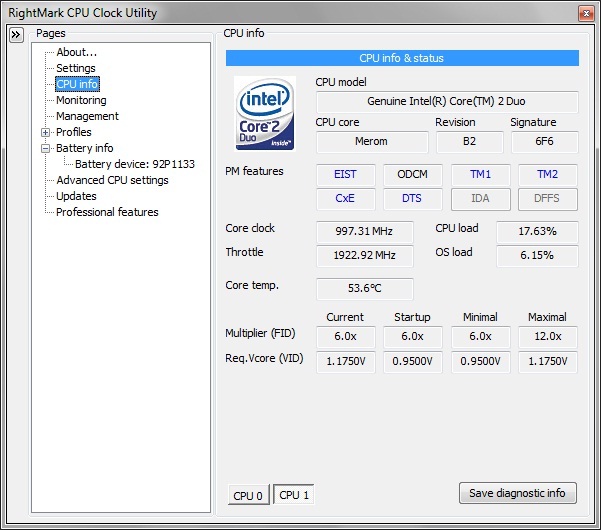The width and height of the screenshot is (601, 530).
Task: Click the EIST feature indicator
Action: point(345,175)
